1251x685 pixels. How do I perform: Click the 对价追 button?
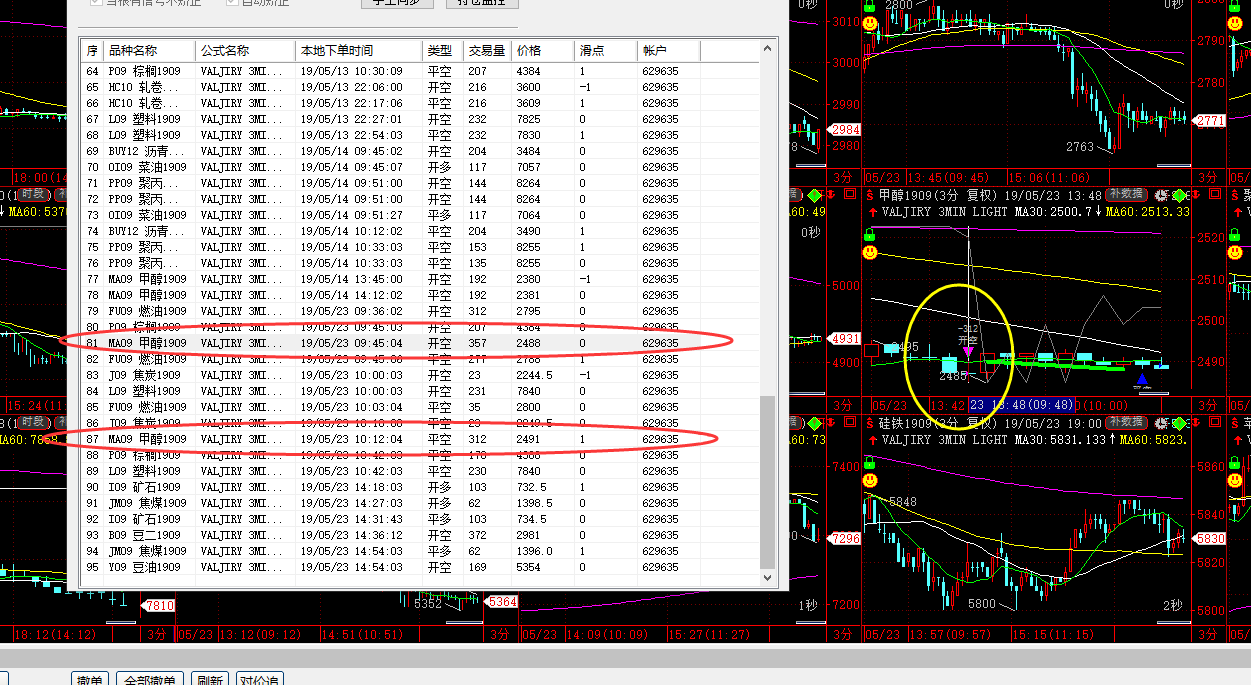point(260,680)
